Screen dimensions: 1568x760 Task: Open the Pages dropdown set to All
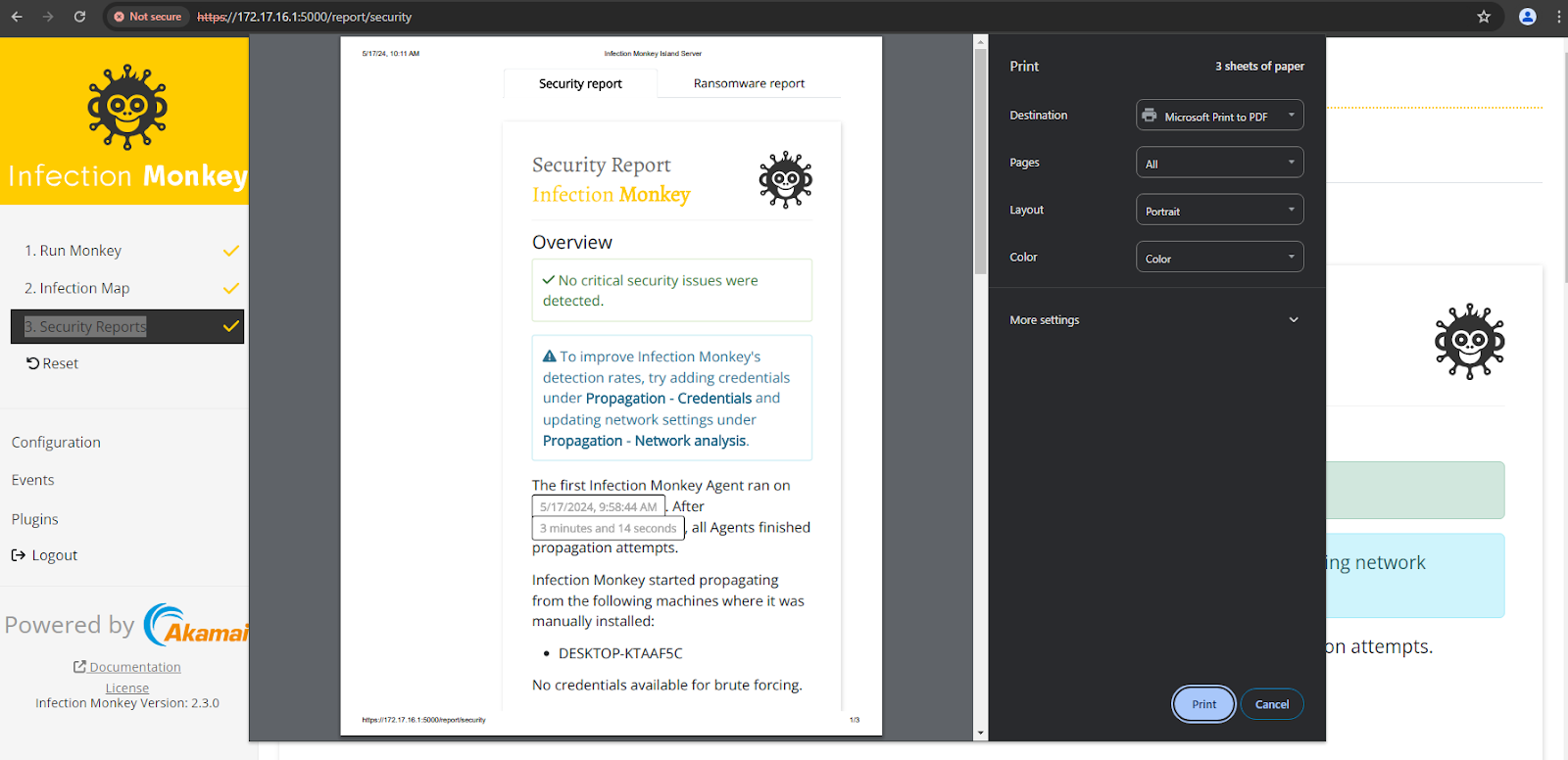click(1219, 163)
